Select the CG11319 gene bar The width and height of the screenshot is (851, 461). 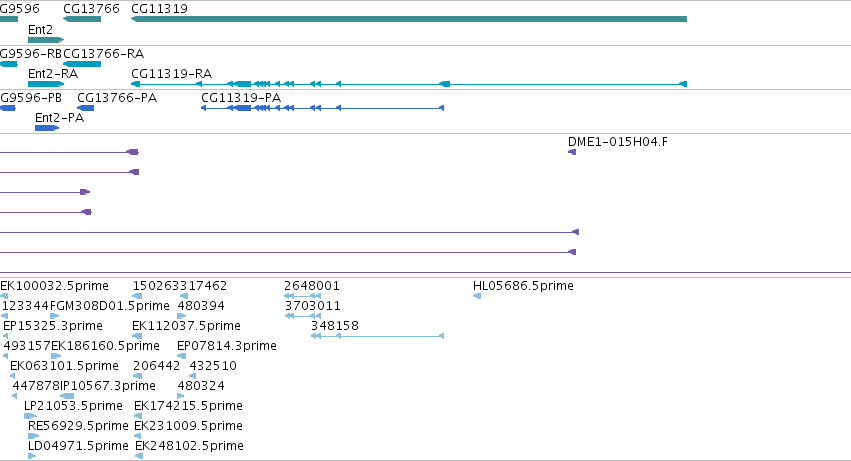click(409, 19)
